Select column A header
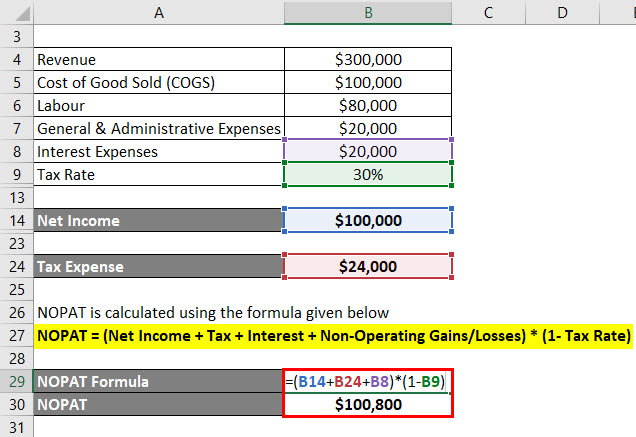Viewport: 636px width, 437px height. (x=159, y=12)
